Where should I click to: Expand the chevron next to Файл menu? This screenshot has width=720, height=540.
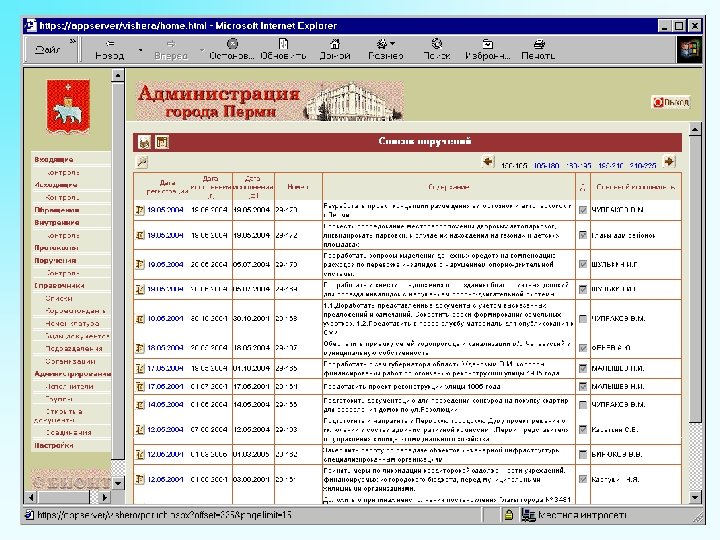72,42
